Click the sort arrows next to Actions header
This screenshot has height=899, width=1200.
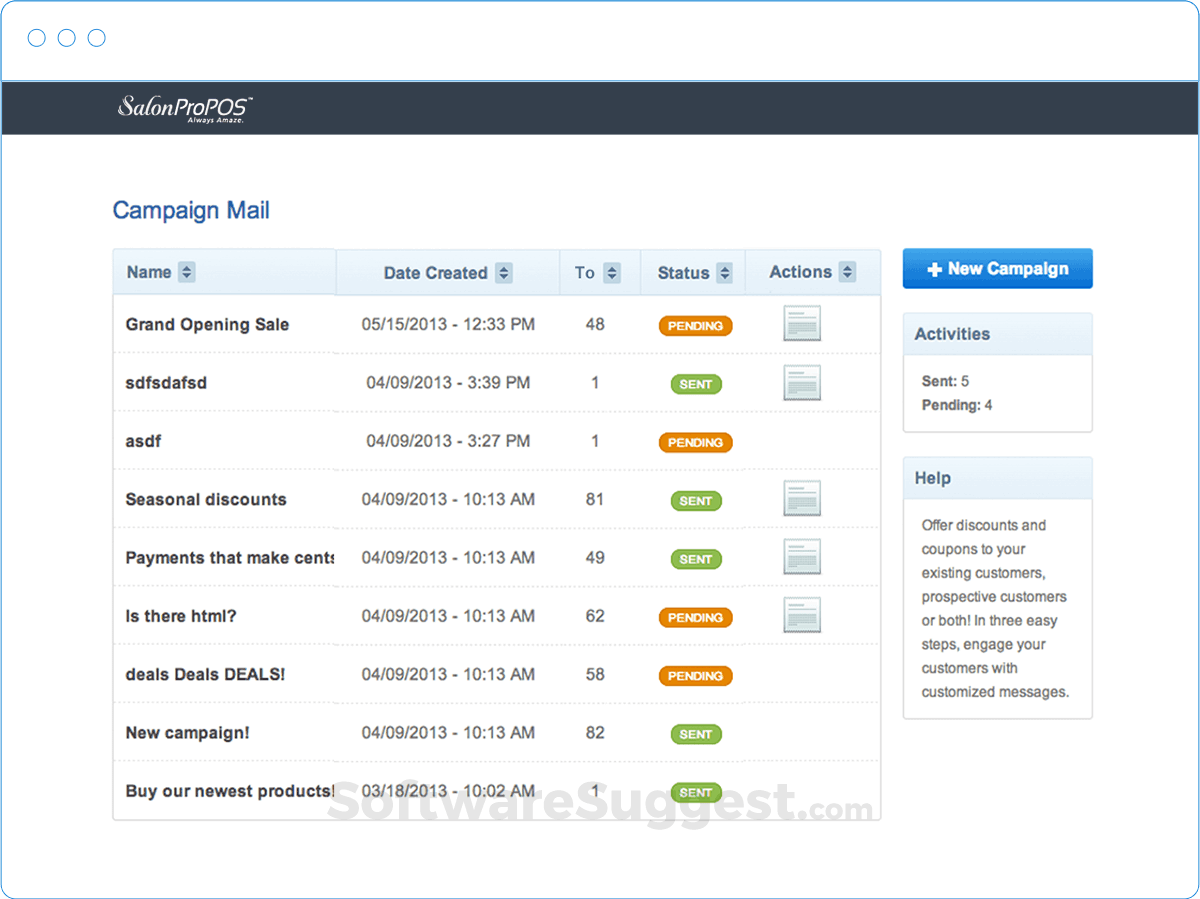click(x=847, y=271)
